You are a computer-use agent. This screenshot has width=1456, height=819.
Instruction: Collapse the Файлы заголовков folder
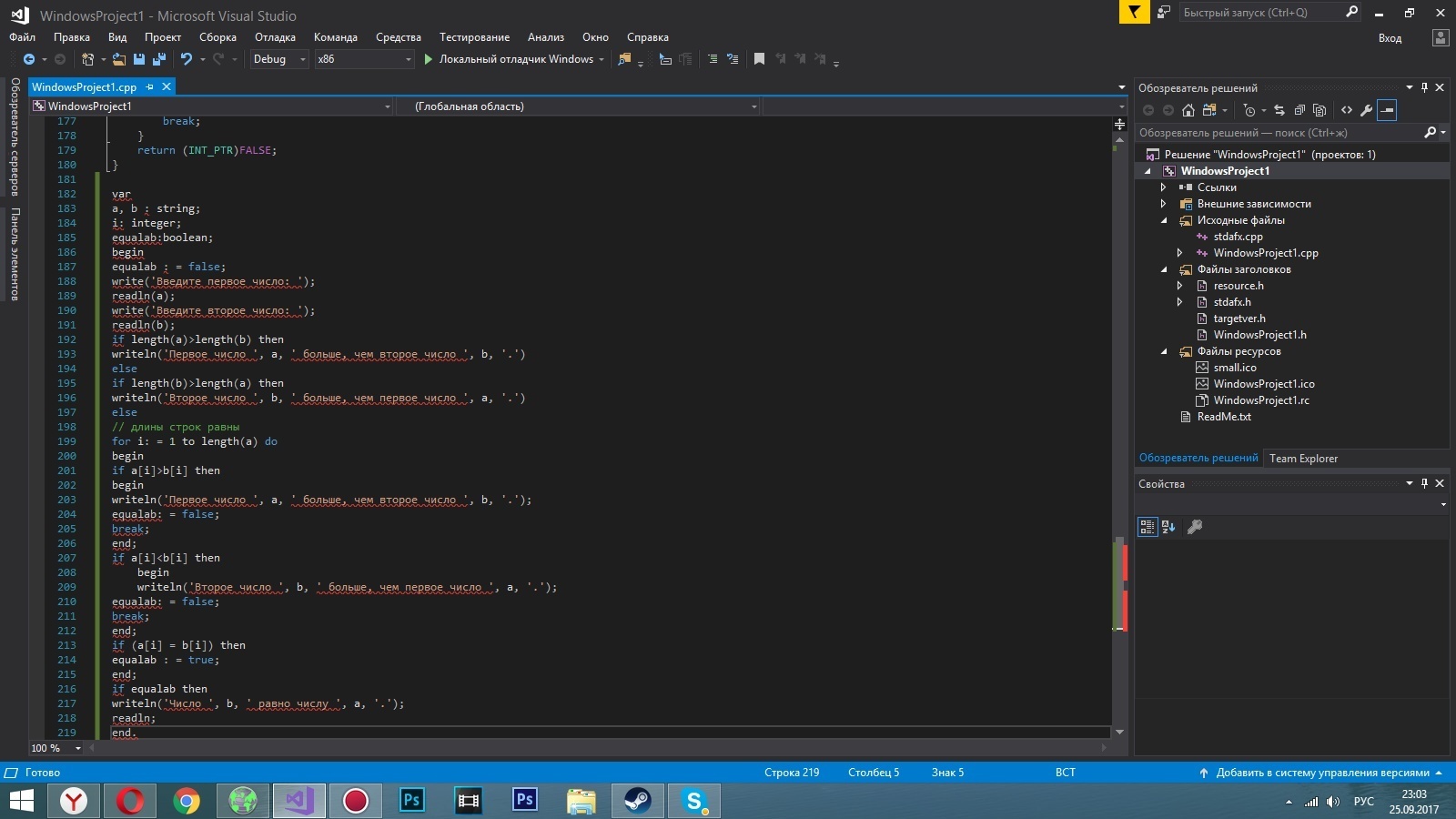[x=1164, y=269]
